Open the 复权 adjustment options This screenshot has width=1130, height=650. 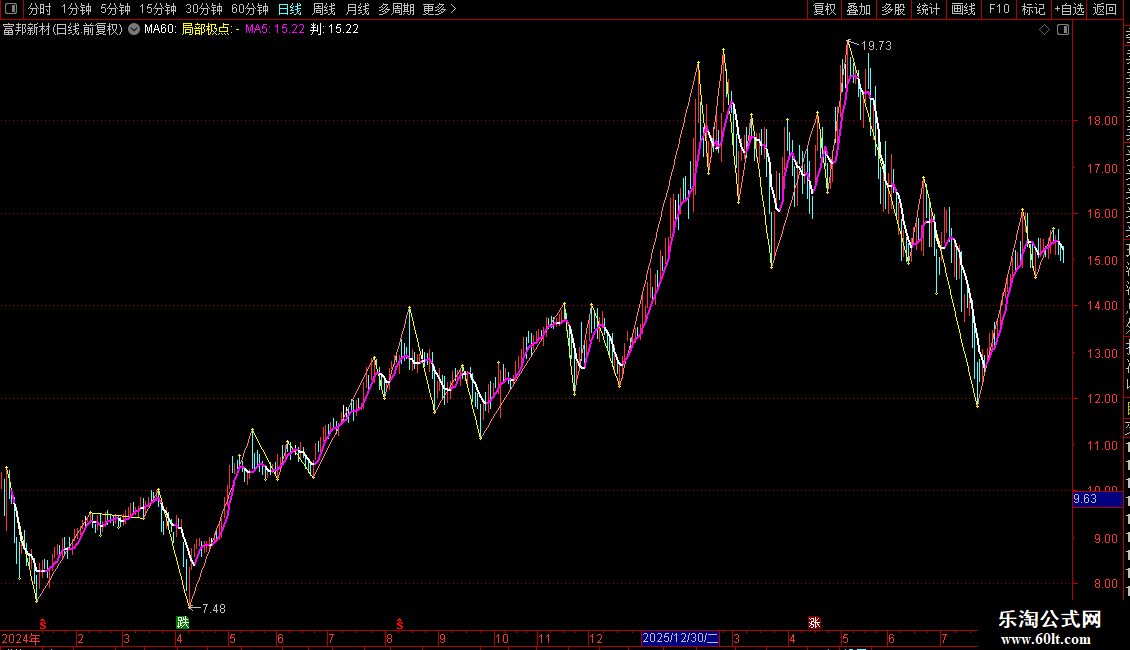[x=824, y=9]
